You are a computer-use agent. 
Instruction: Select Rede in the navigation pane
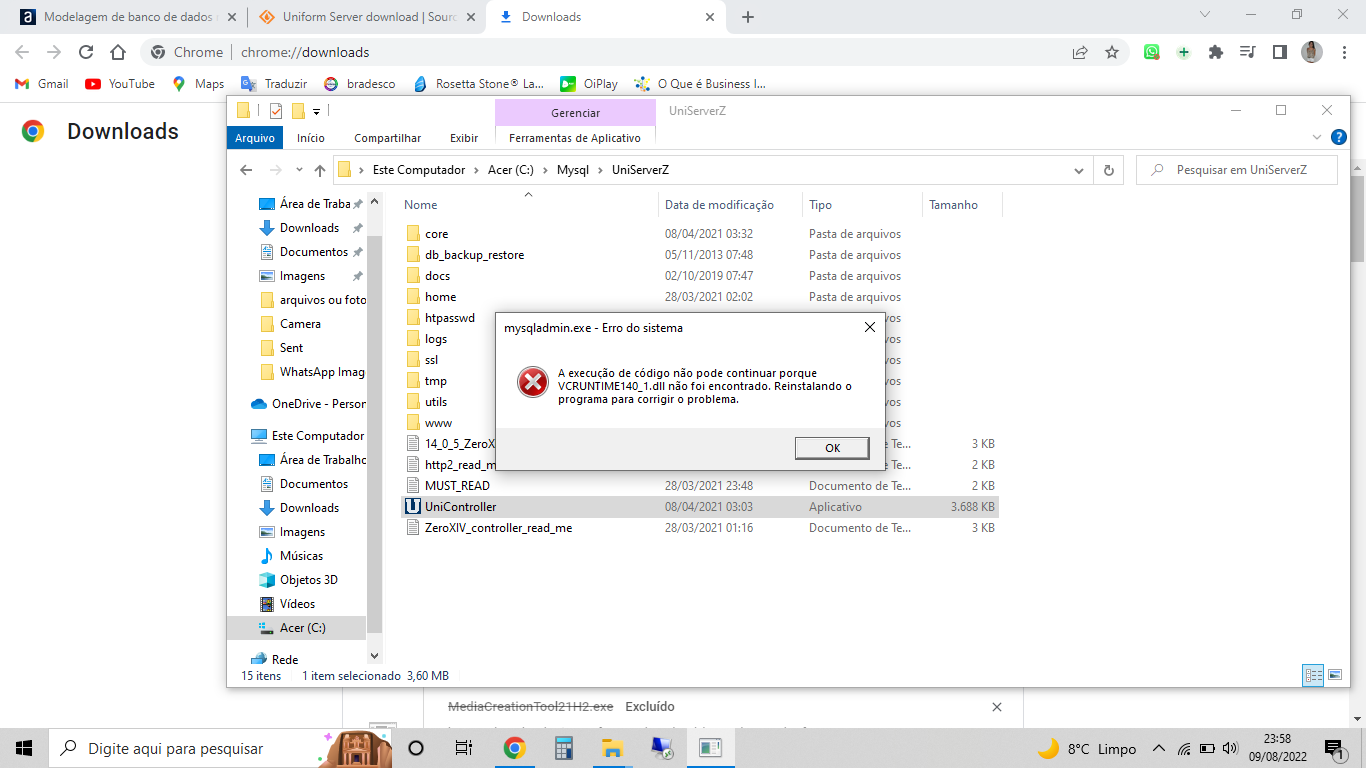pos(285,660)
